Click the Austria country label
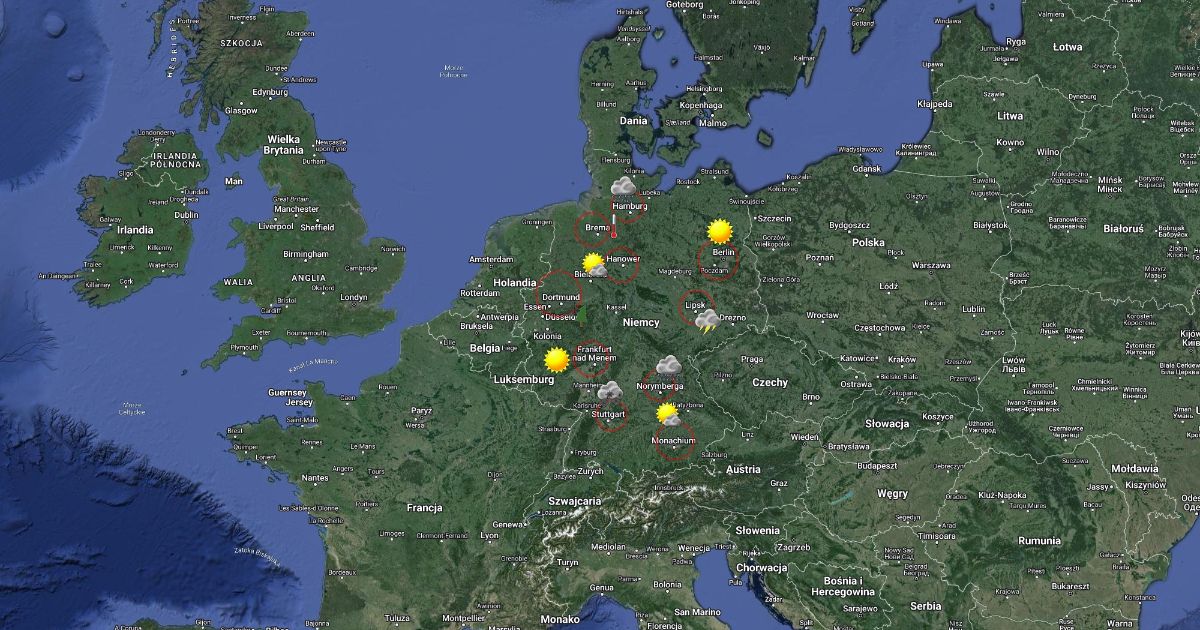The width and height of the screenshot is (1200, 630). click(x=743, y=469)
